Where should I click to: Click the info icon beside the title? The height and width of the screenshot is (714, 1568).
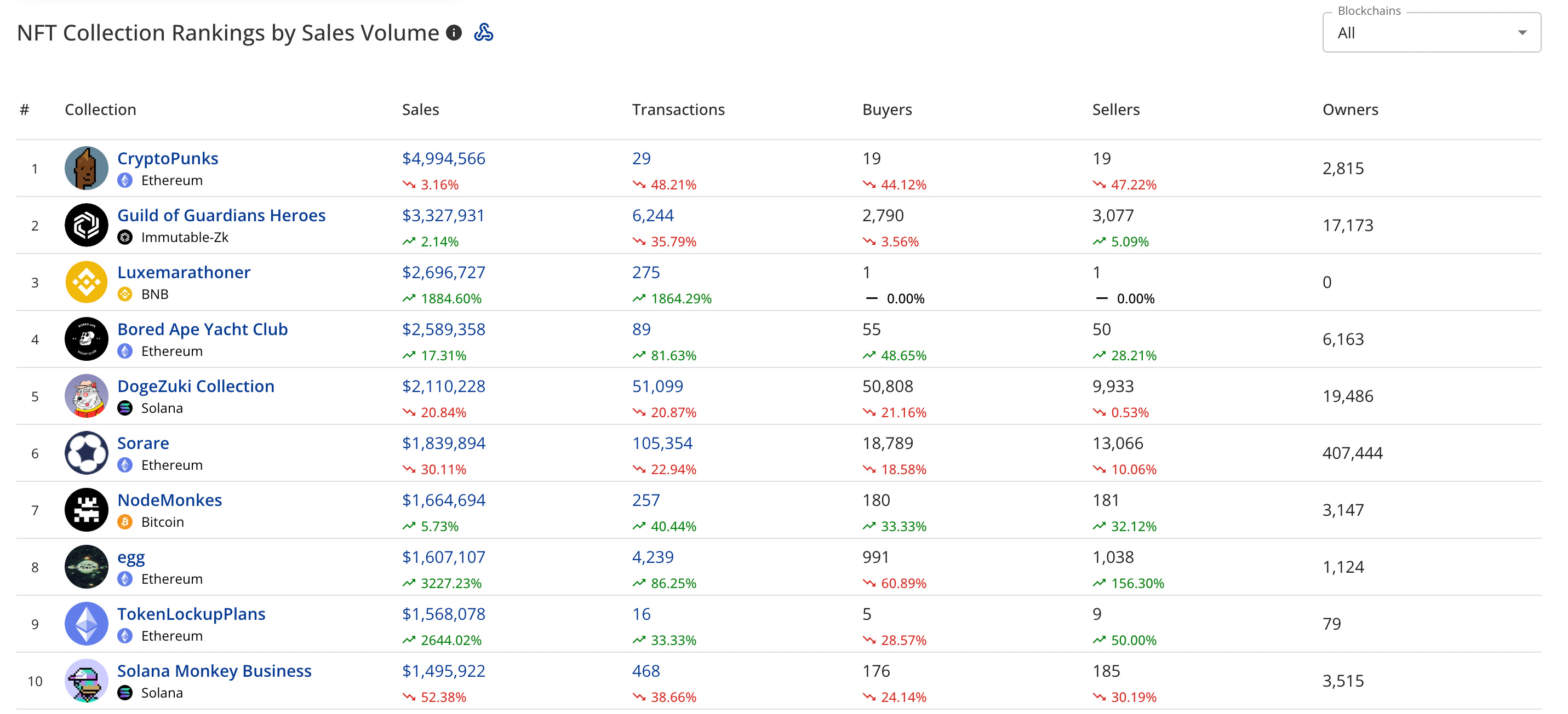click(454, 33)
